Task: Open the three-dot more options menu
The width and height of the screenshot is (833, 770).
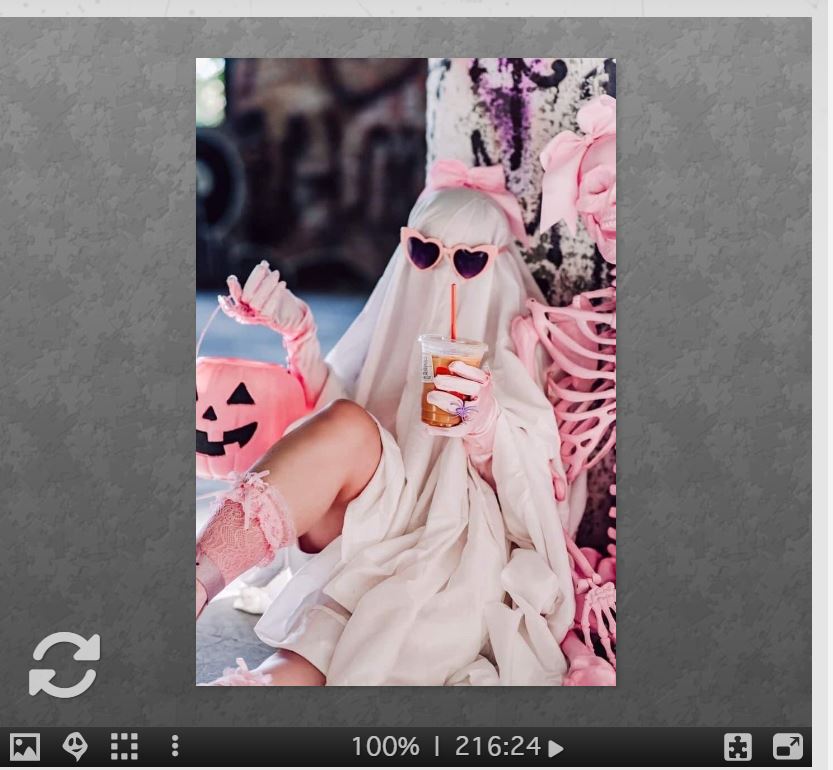Action: point(175,747)
